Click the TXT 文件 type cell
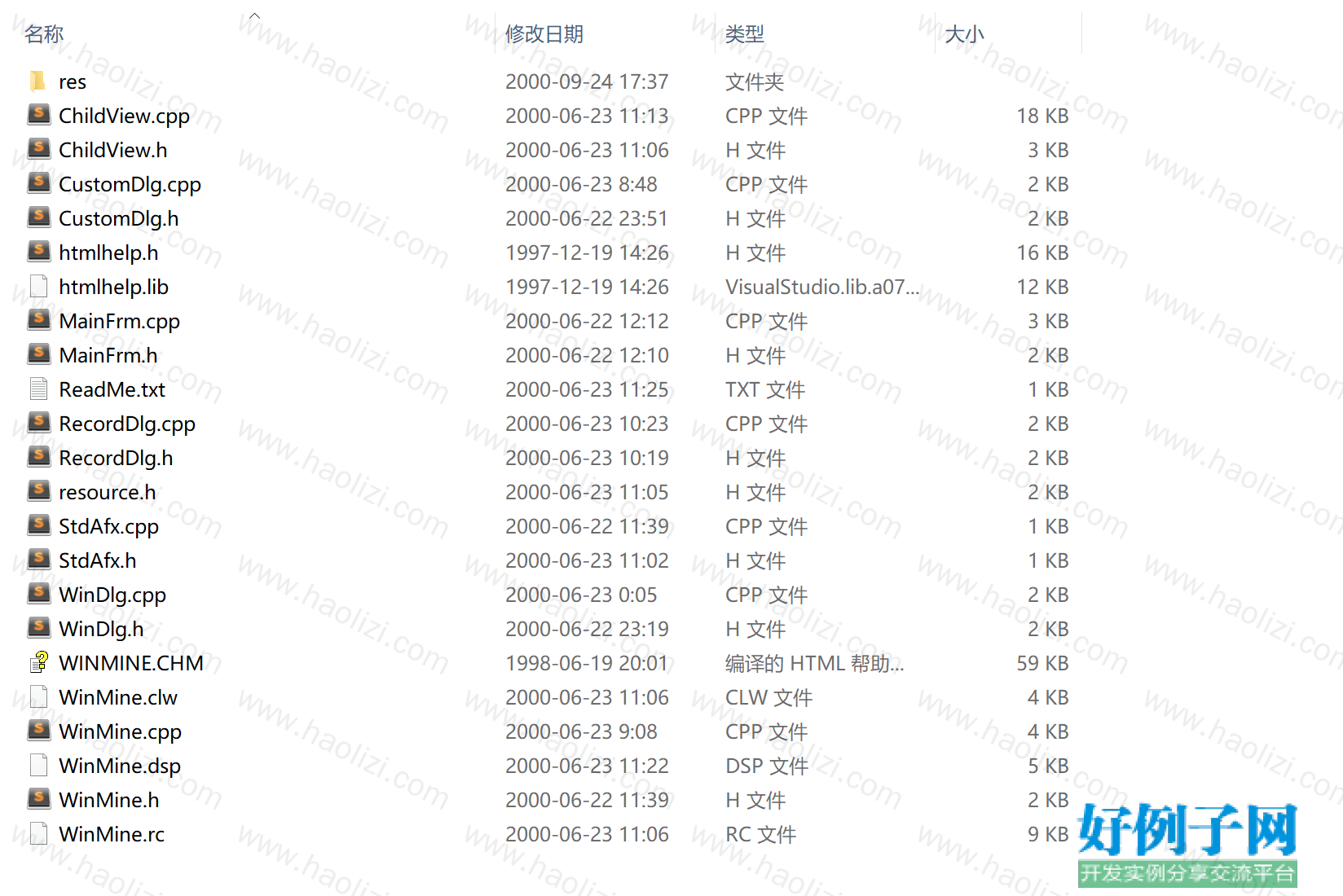Image resolution: width=1343 pixels, height=896 pixels. [765, 390]
